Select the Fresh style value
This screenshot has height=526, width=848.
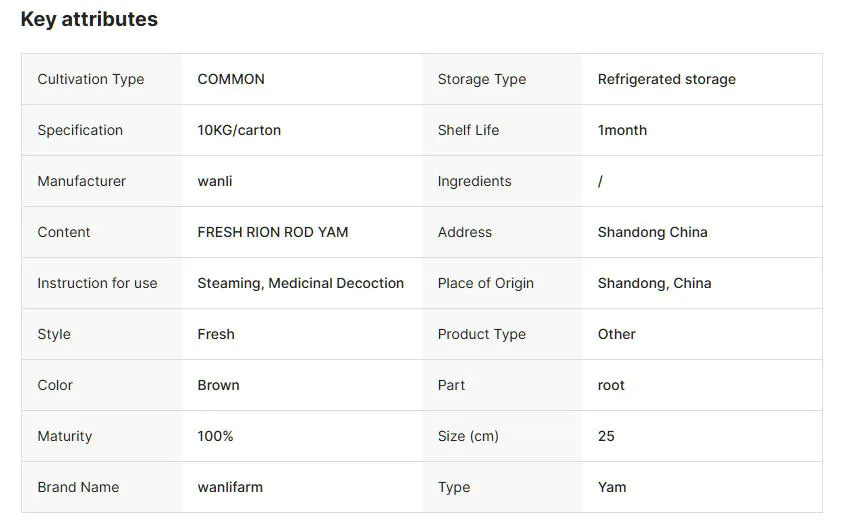click(216, 334)
